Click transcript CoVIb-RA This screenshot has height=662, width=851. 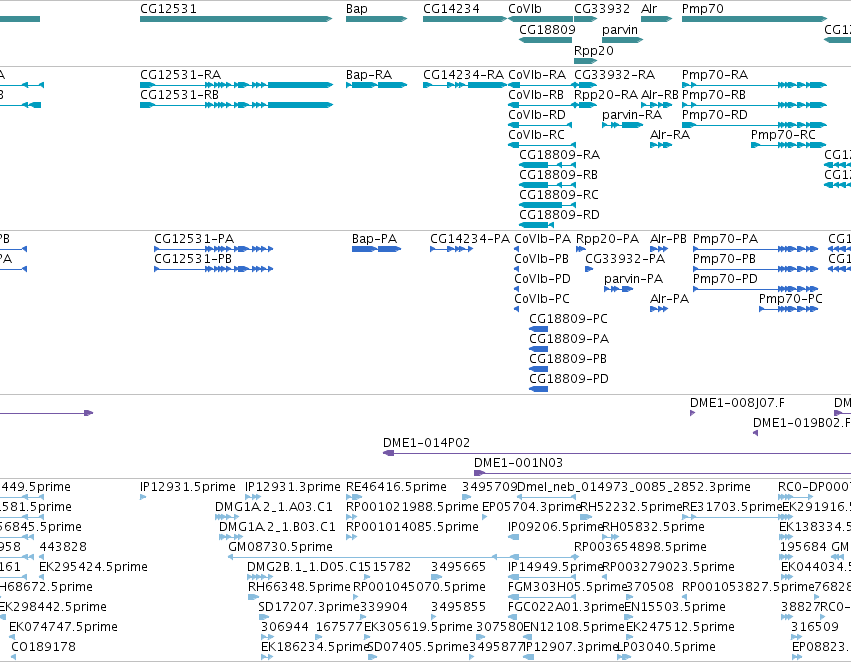537,74
